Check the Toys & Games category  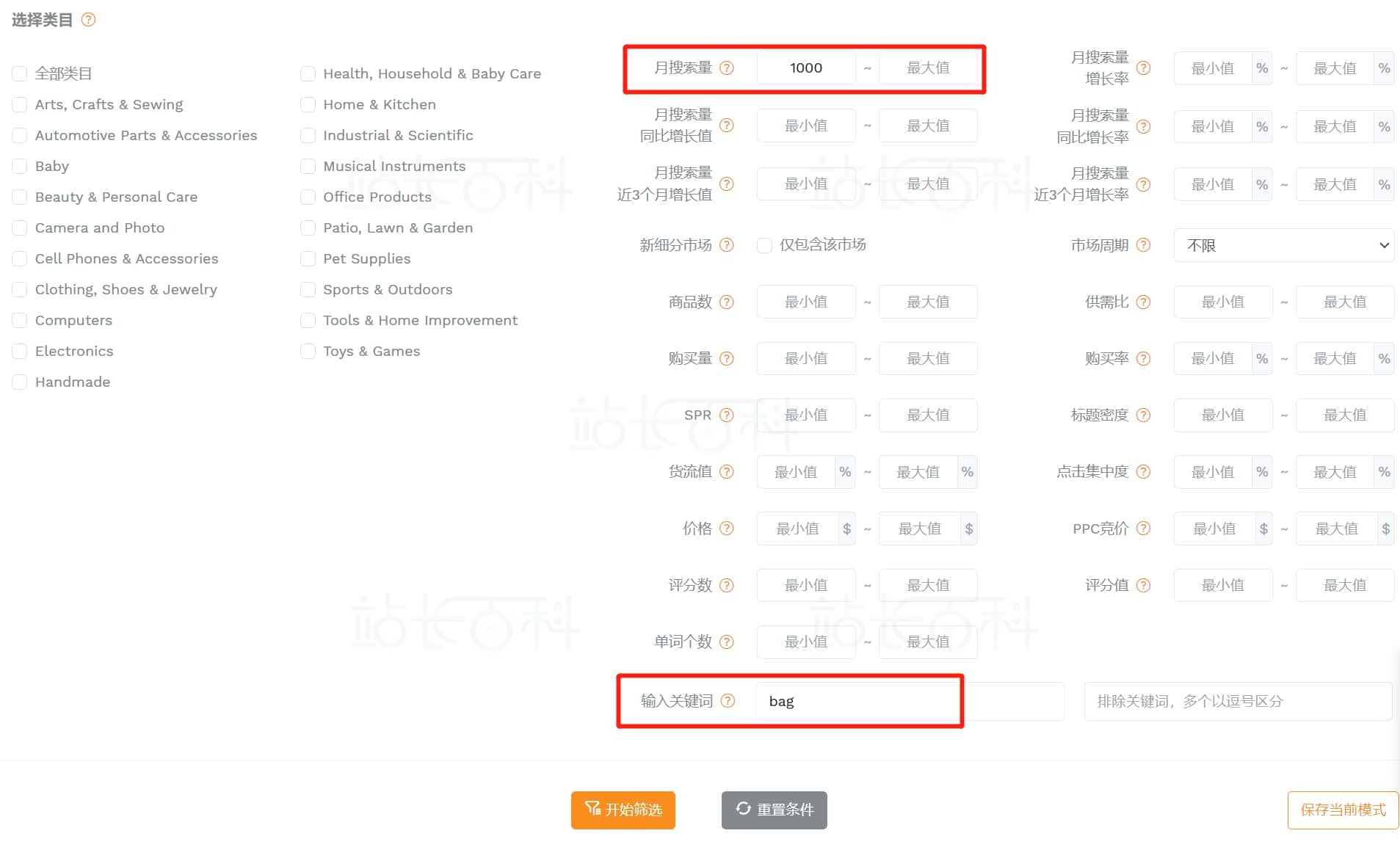308,351
